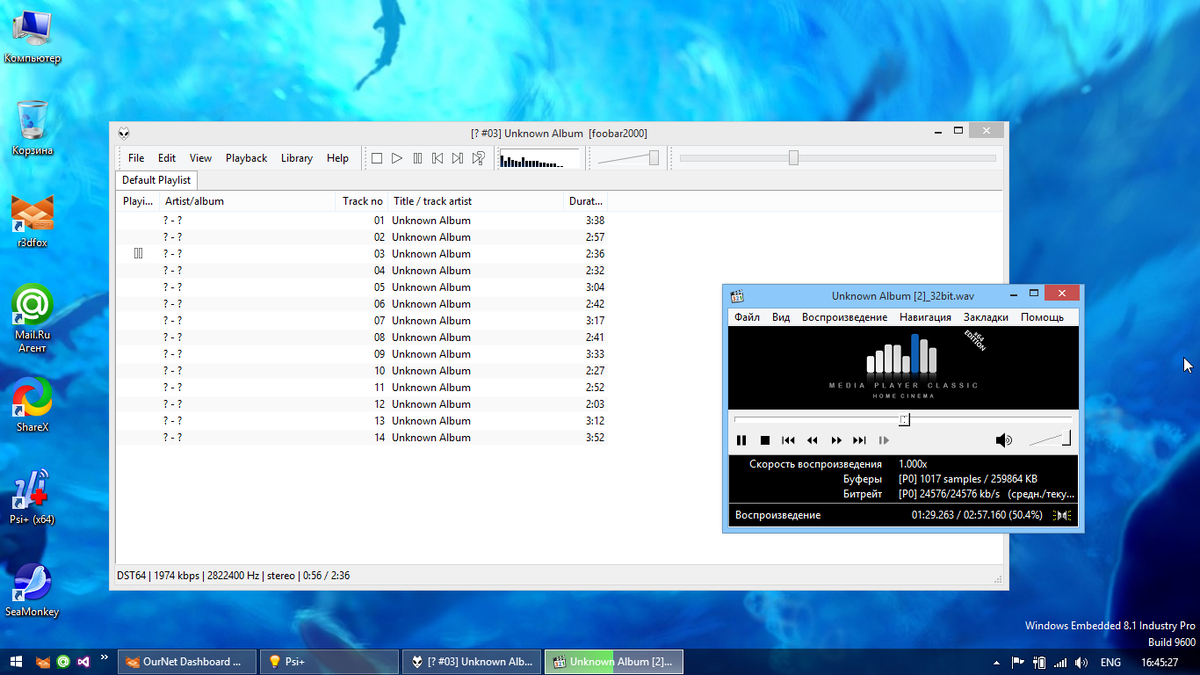The image size is (1200, 675).
Task: Jump to previous file in MPC-HC
Action: click(788, 440)
